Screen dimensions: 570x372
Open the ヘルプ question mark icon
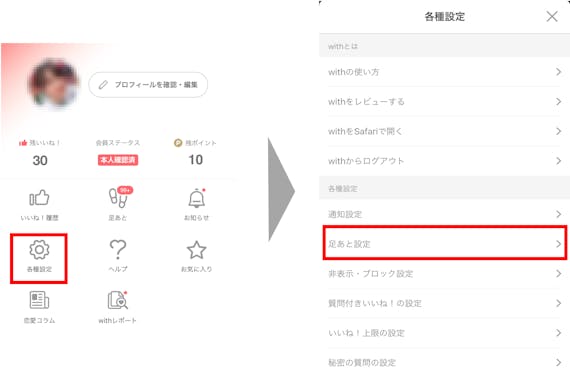118,249
